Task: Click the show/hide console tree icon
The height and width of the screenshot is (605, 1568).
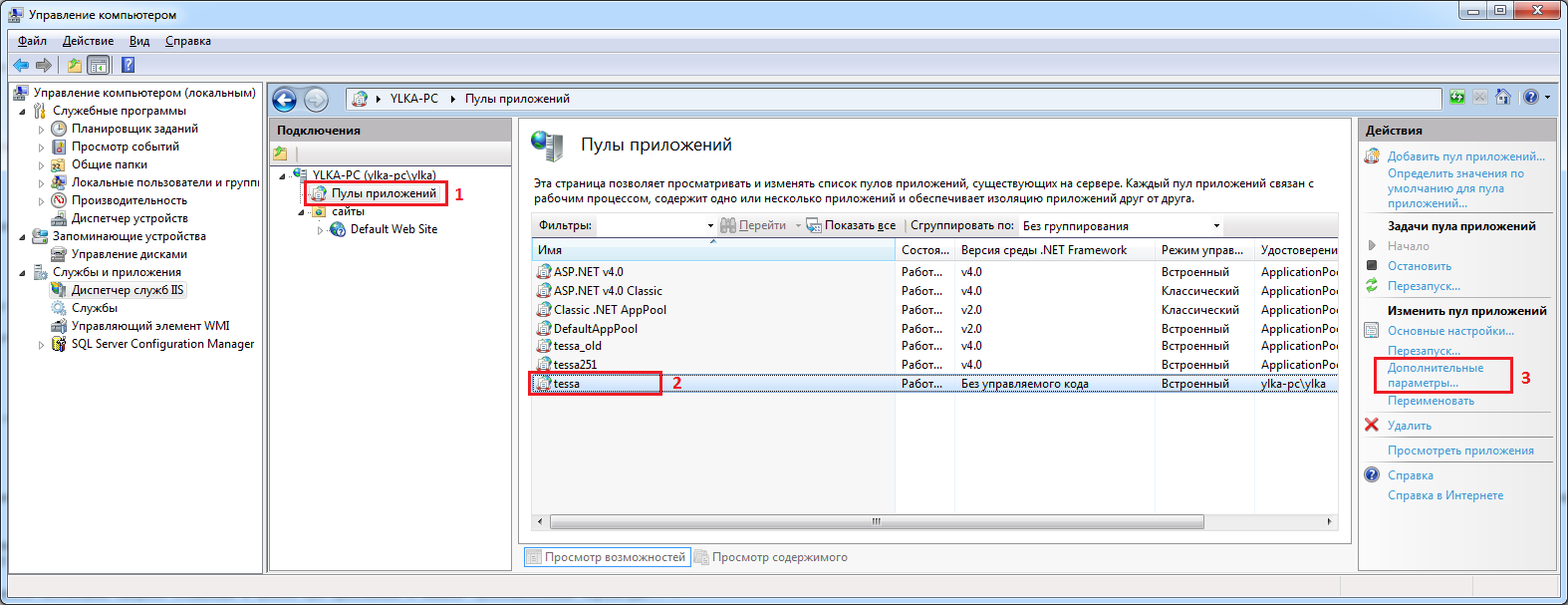Action: coord(99,65)
